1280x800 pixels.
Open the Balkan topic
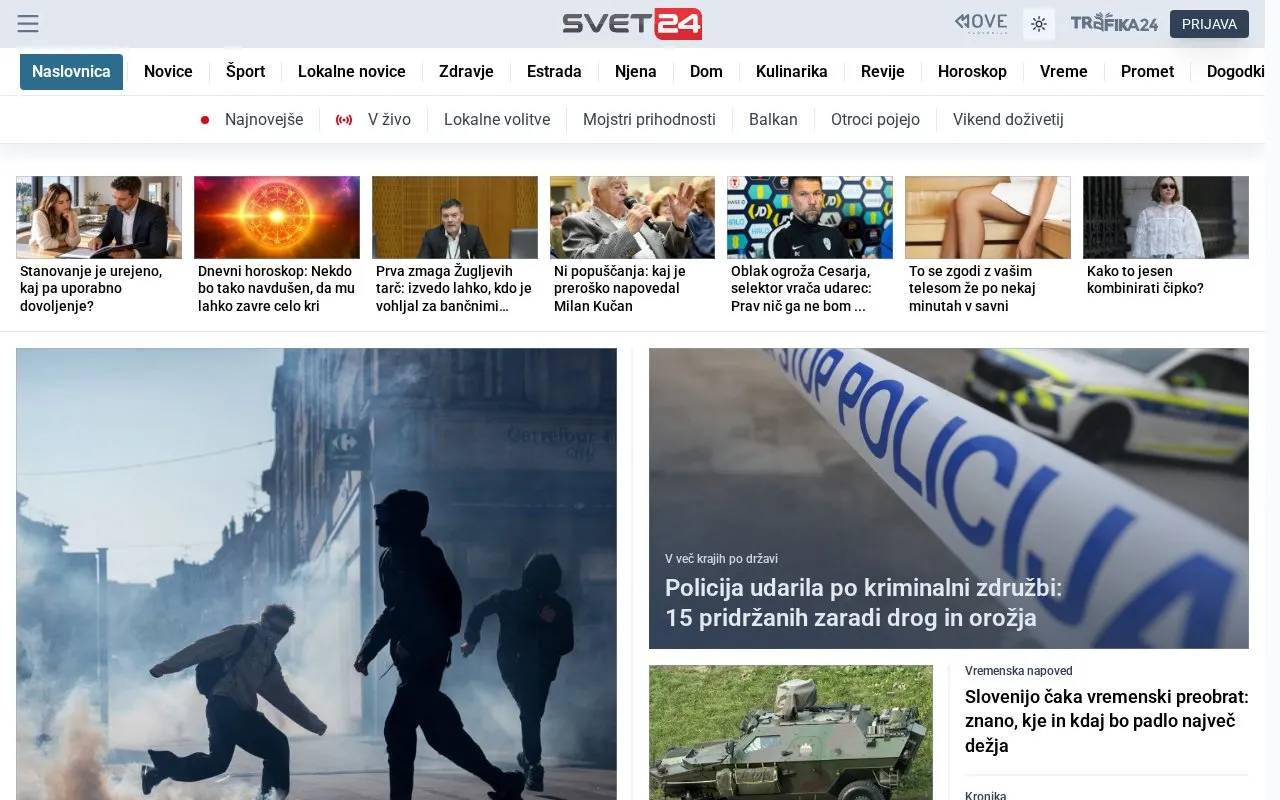coord(773,120)
